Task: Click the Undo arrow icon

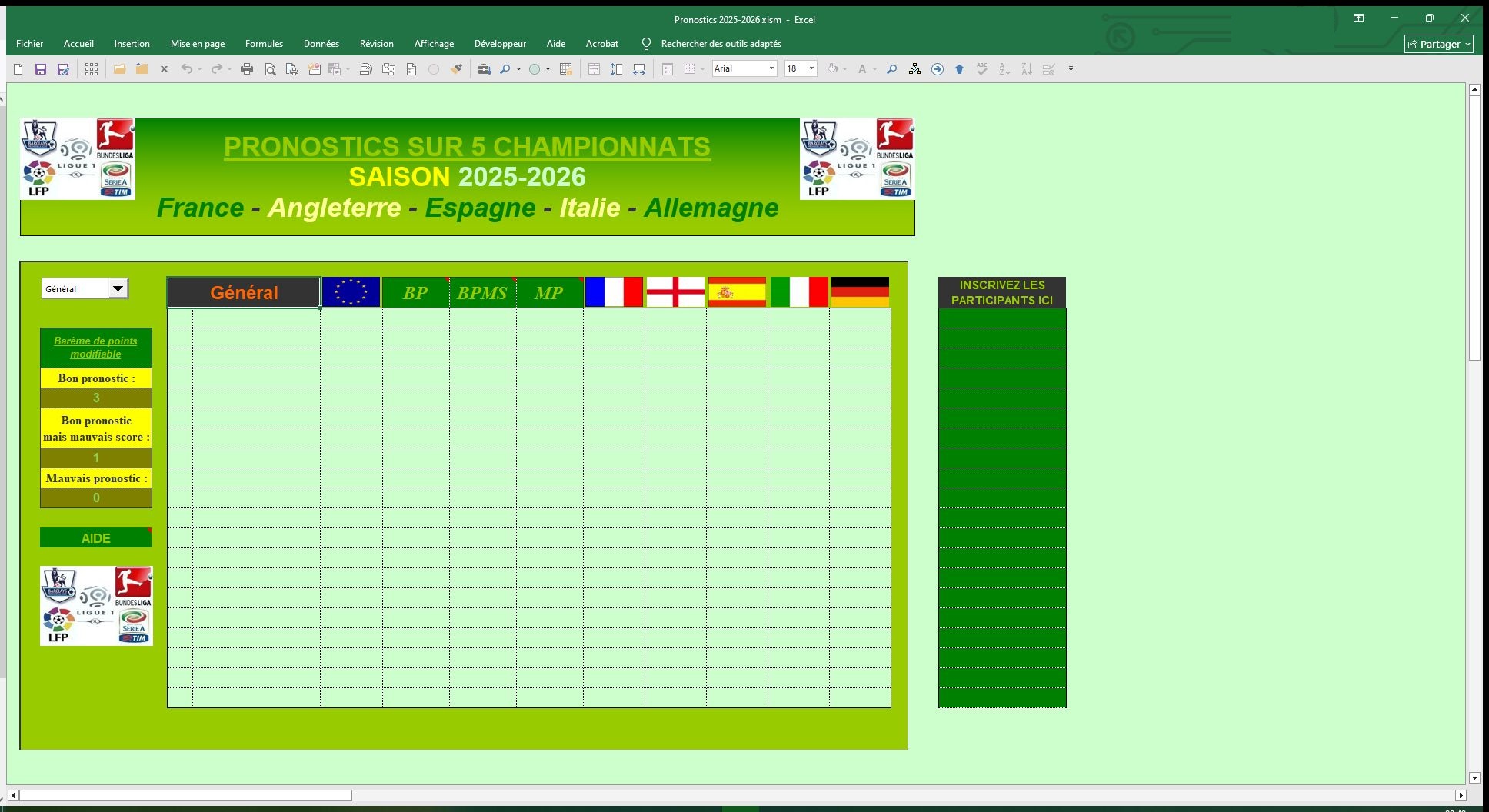Action: click(x=186, y=69)
